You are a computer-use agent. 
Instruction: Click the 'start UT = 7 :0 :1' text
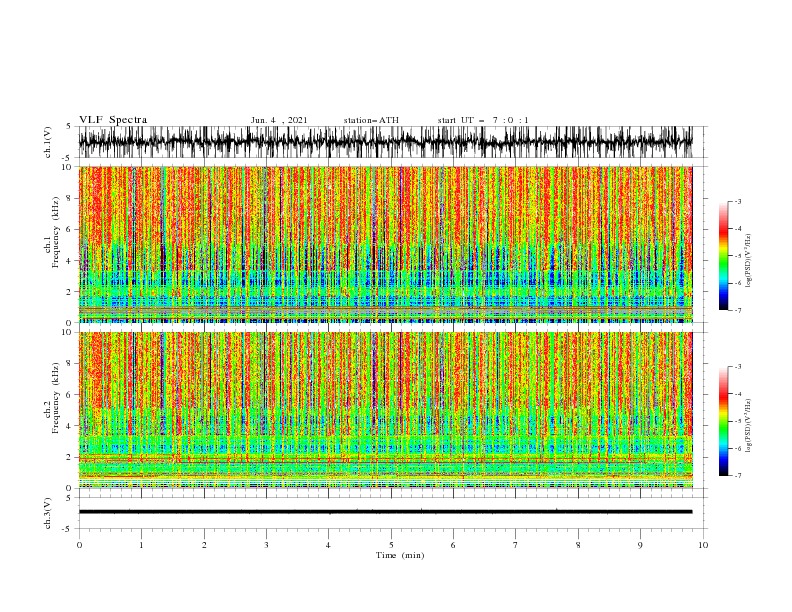tap(483, 120)
